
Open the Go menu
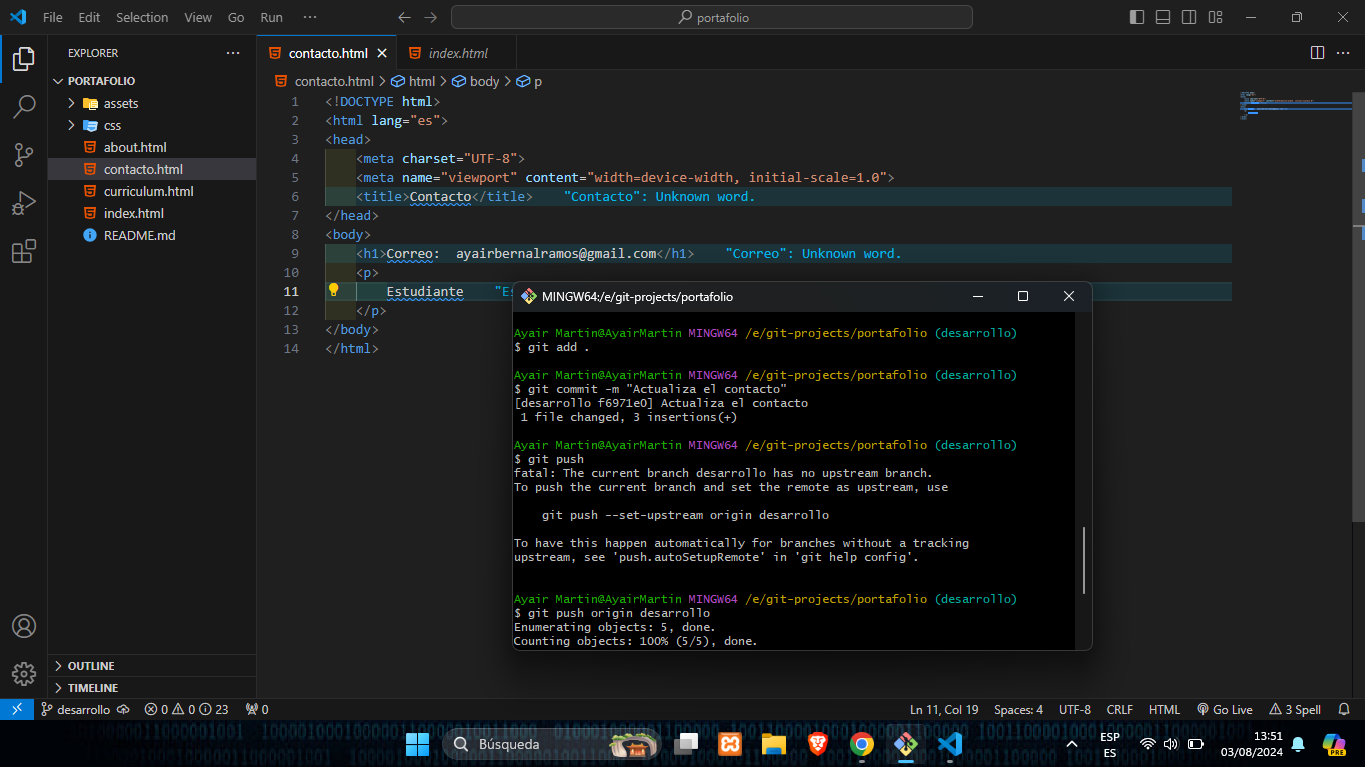236,17
